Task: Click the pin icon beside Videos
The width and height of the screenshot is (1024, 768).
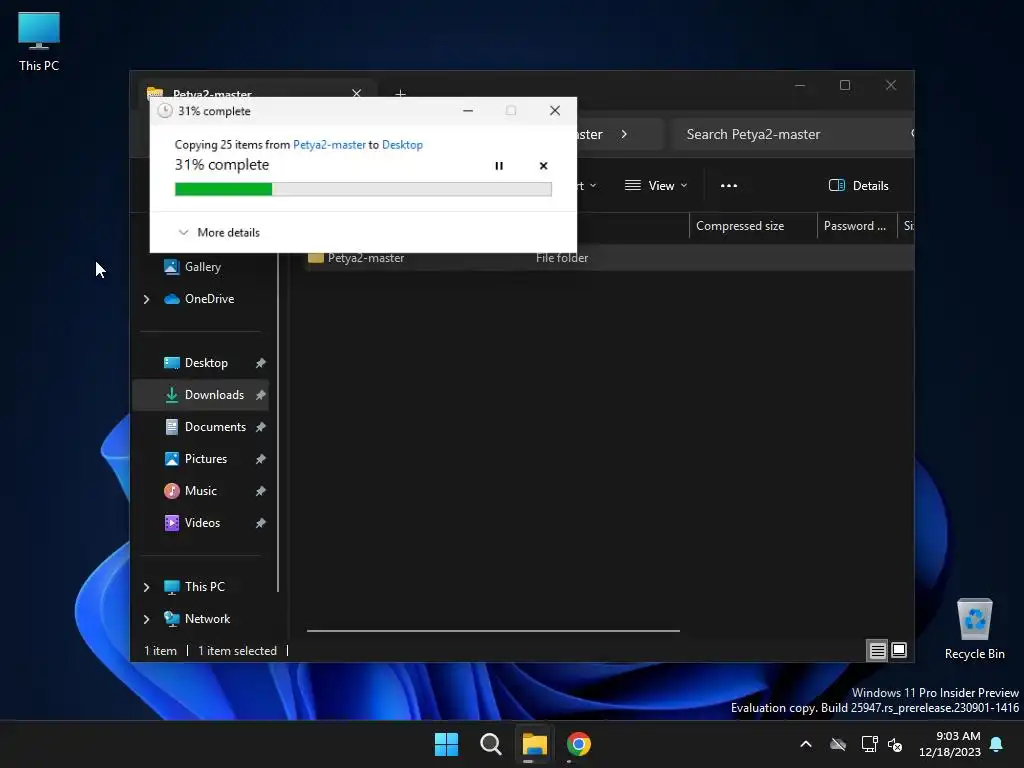Action: tap(261, 523)
